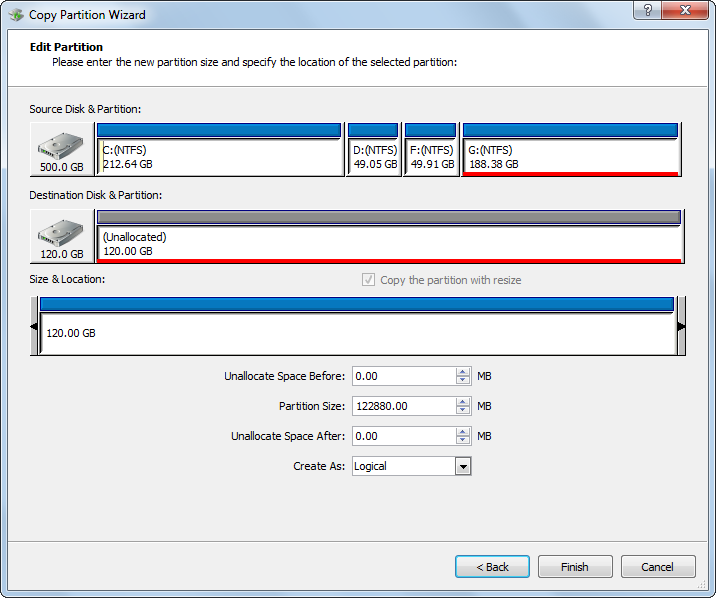Select the D: NTFS 49.05 GB partition

374,149
